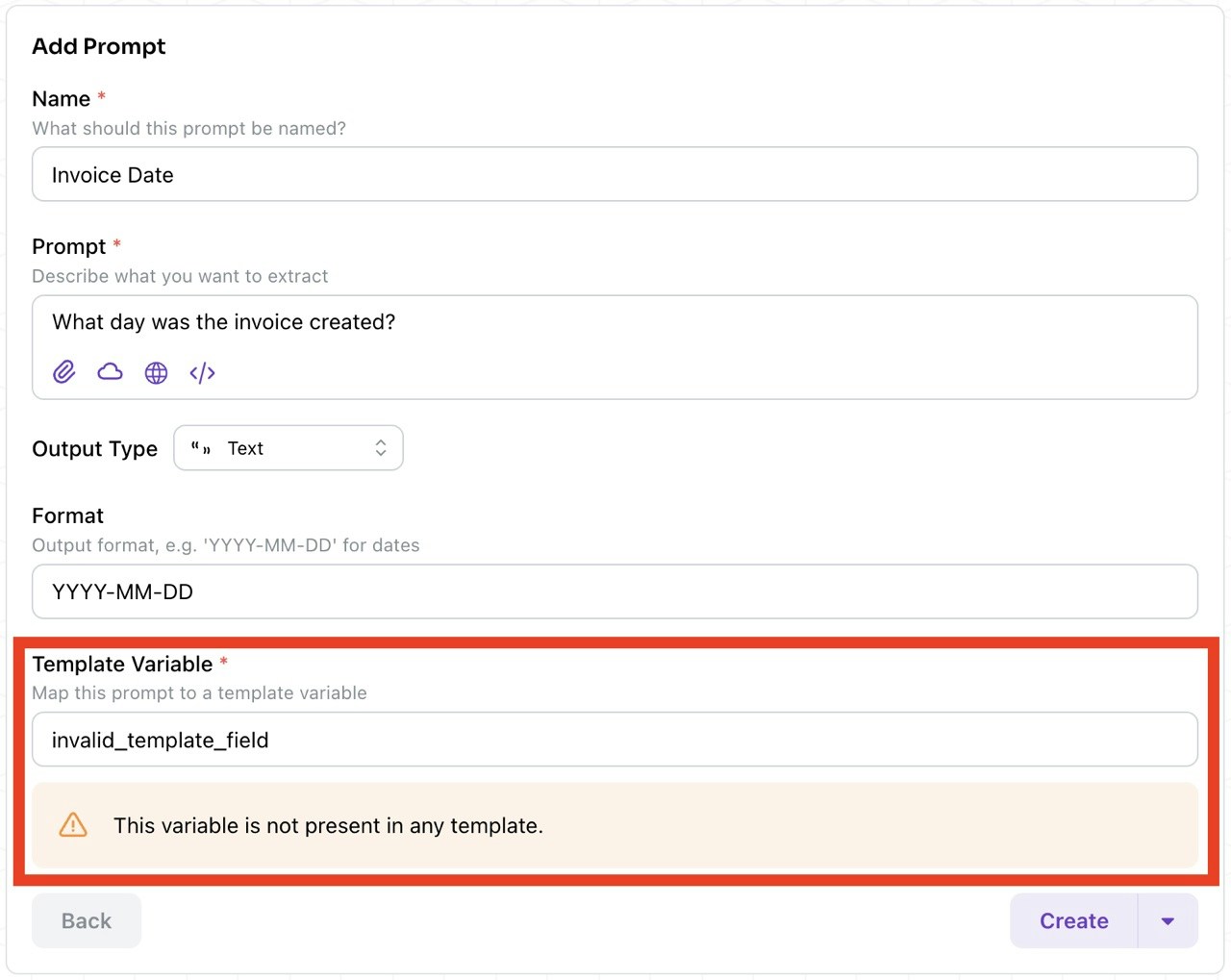Click the Template Variable label

point(122,664)
